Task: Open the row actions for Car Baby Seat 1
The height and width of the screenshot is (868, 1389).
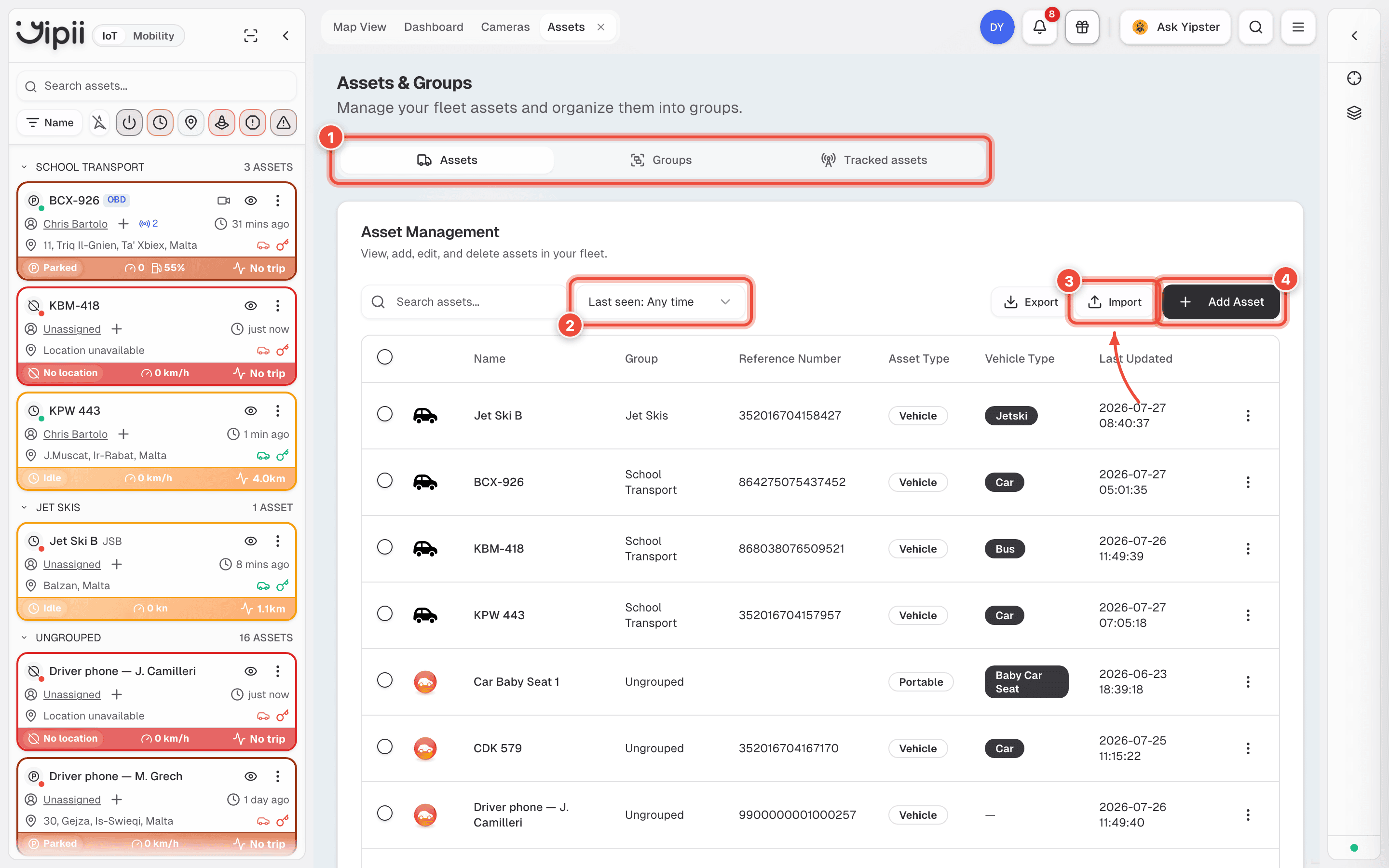Action: click(x=1248, y=681)
